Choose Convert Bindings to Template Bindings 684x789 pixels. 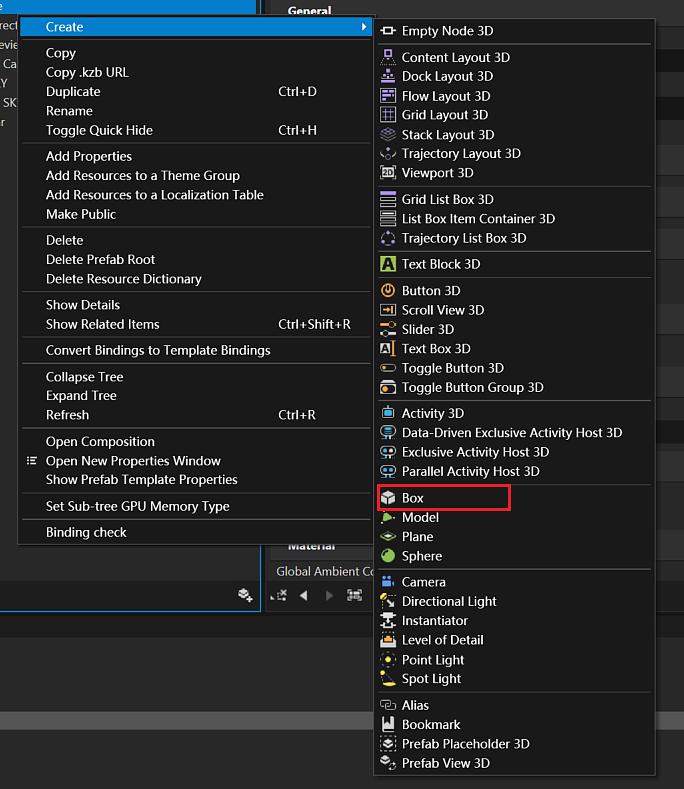pos(158,350)
